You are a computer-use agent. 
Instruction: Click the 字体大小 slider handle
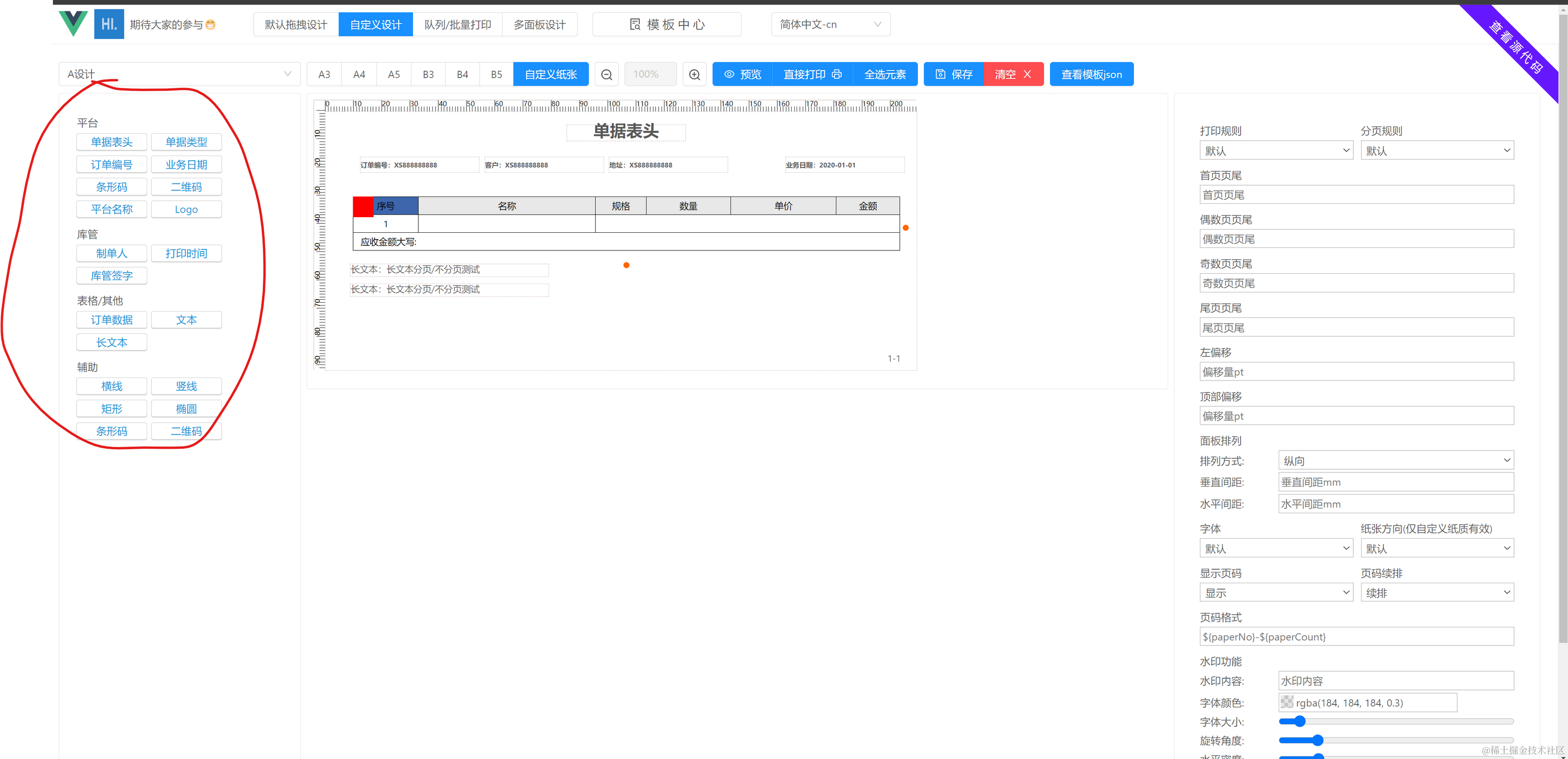pos(1299,721)
